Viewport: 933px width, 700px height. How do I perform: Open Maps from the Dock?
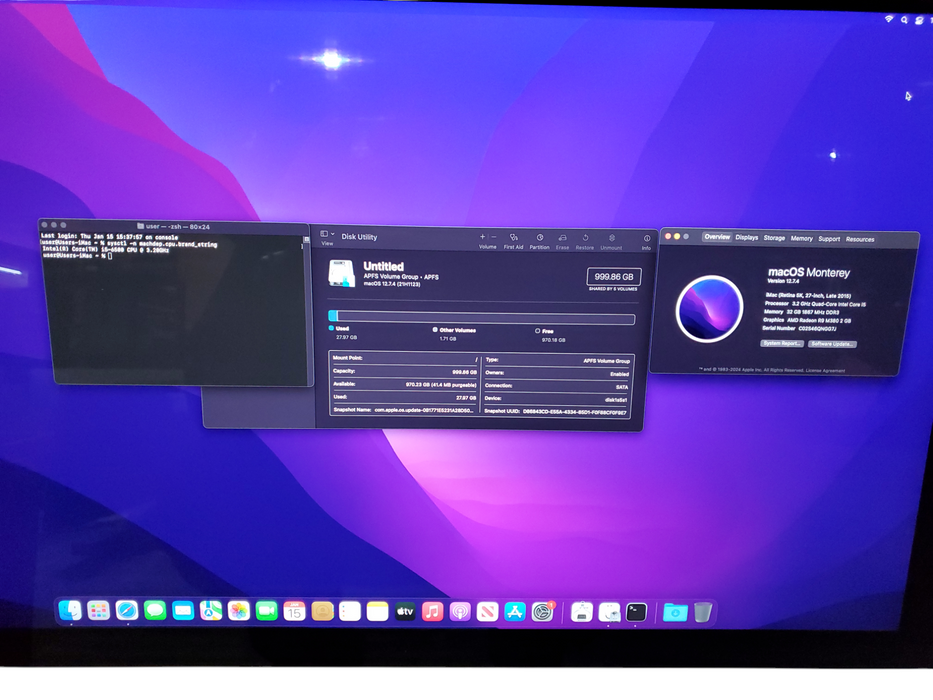click(x=211, y=611)
